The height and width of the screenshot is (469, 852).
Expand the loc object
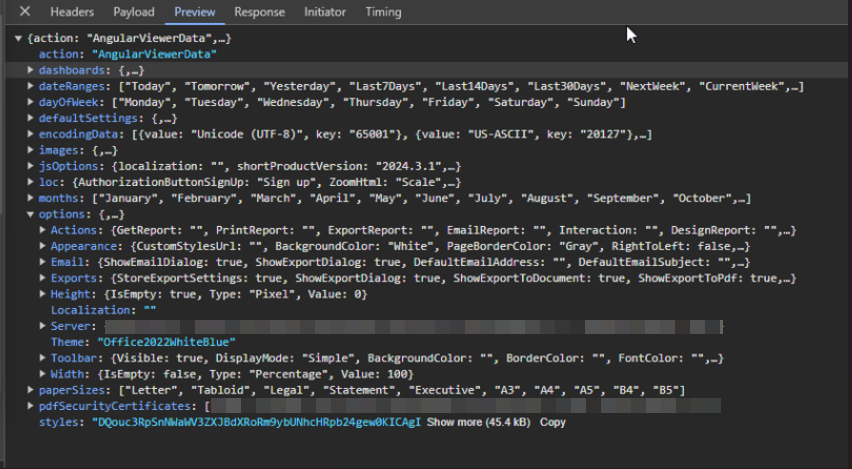click(x=30, y=182)
